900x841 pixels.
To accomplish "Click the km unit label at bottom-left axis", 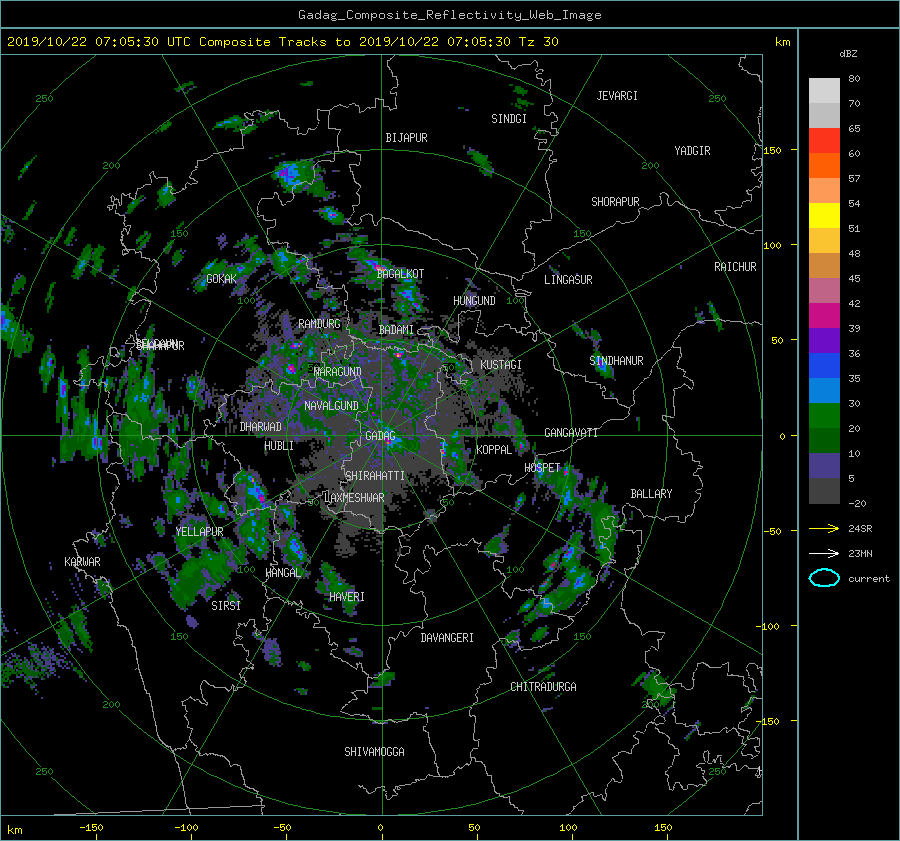I will click(x=14, y=830).
